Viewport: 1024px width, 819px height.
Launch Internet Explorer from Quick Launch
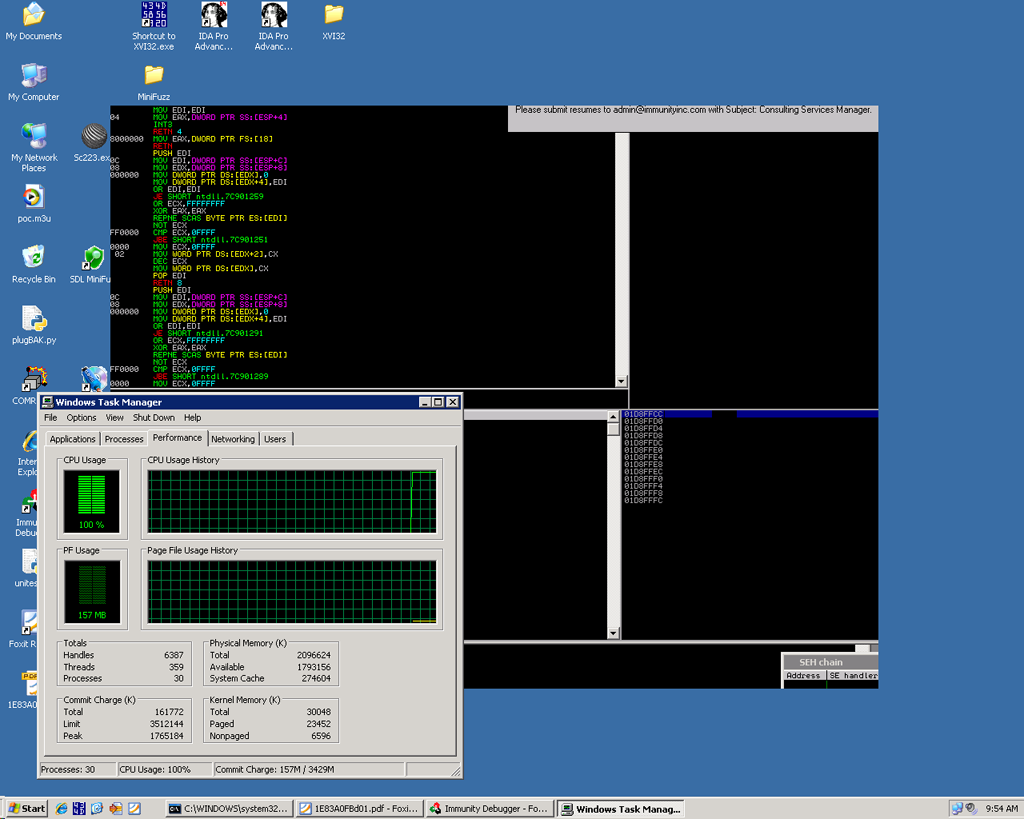tap(61, 809)
